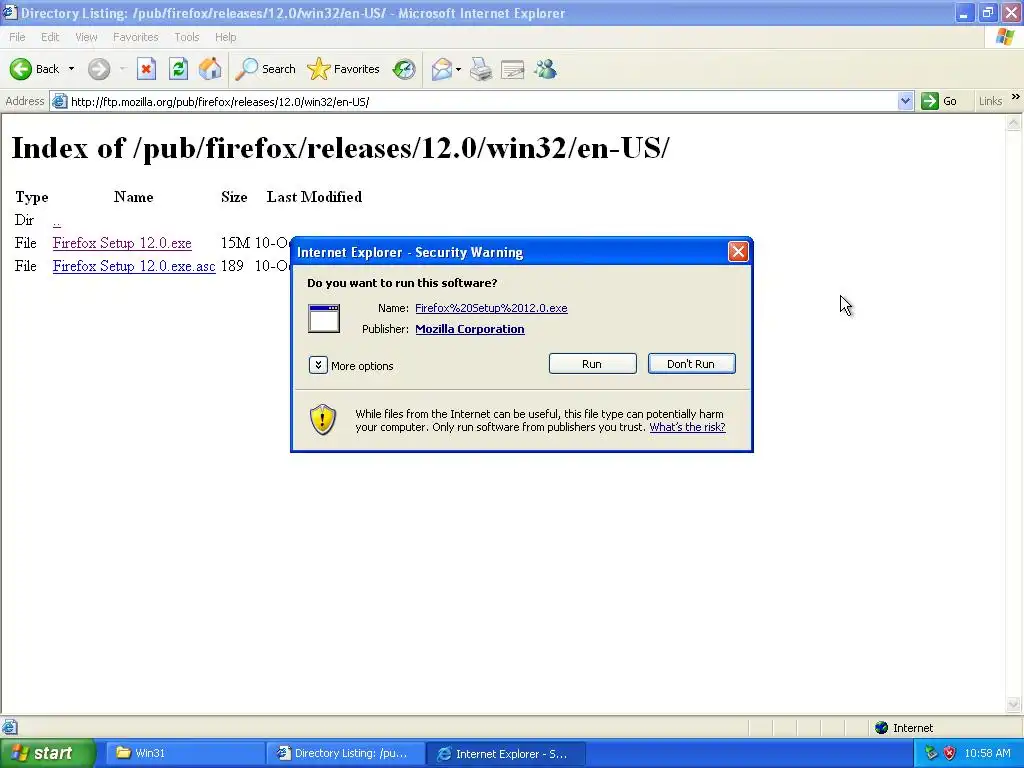Viewport: 1024px width, 768px height.
Task: Click the program window icon in dialog
Action: (x=324, y=319)
